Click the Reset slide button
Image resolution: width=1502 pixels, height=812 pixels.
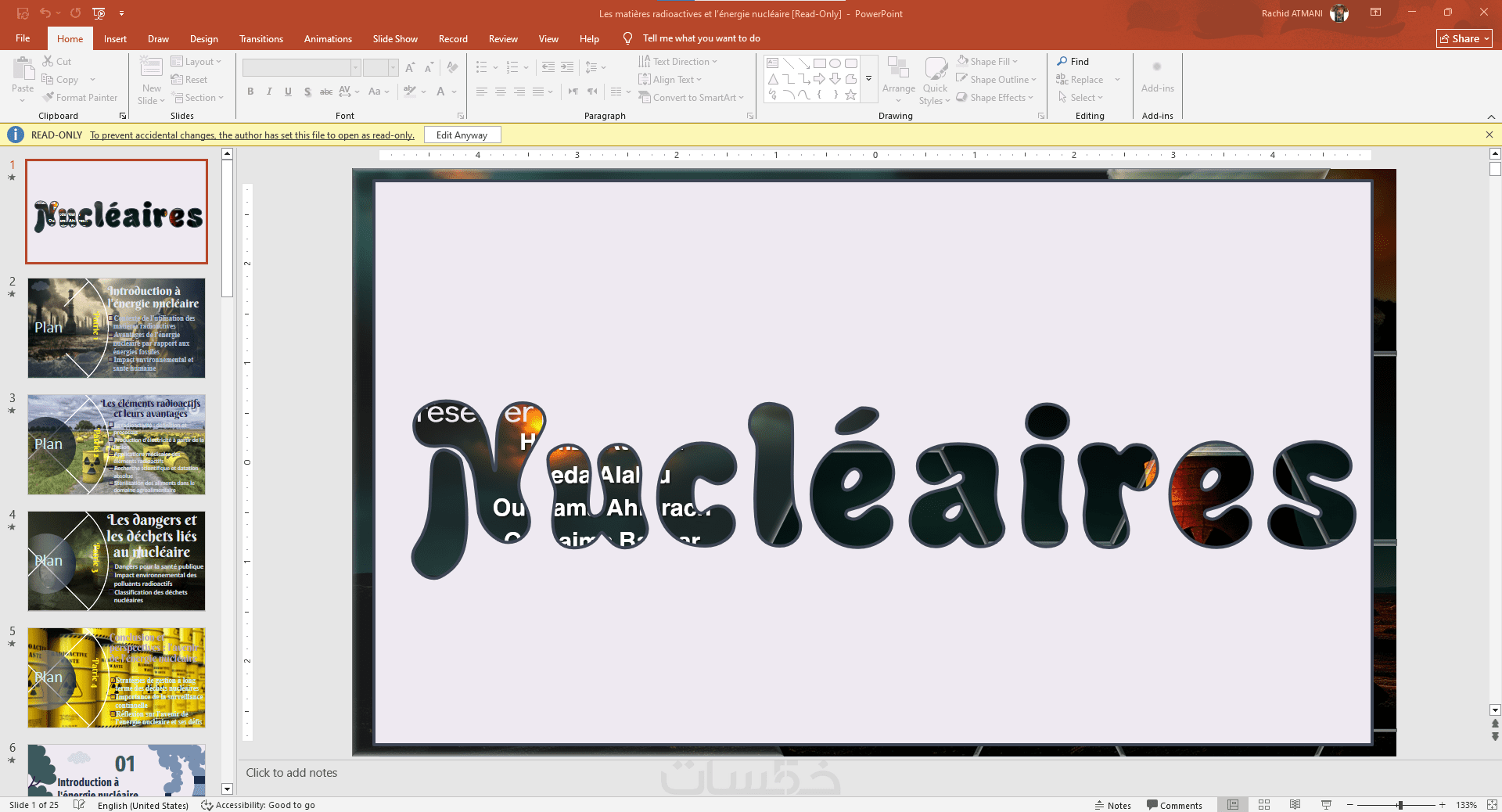tap(189, 79)
